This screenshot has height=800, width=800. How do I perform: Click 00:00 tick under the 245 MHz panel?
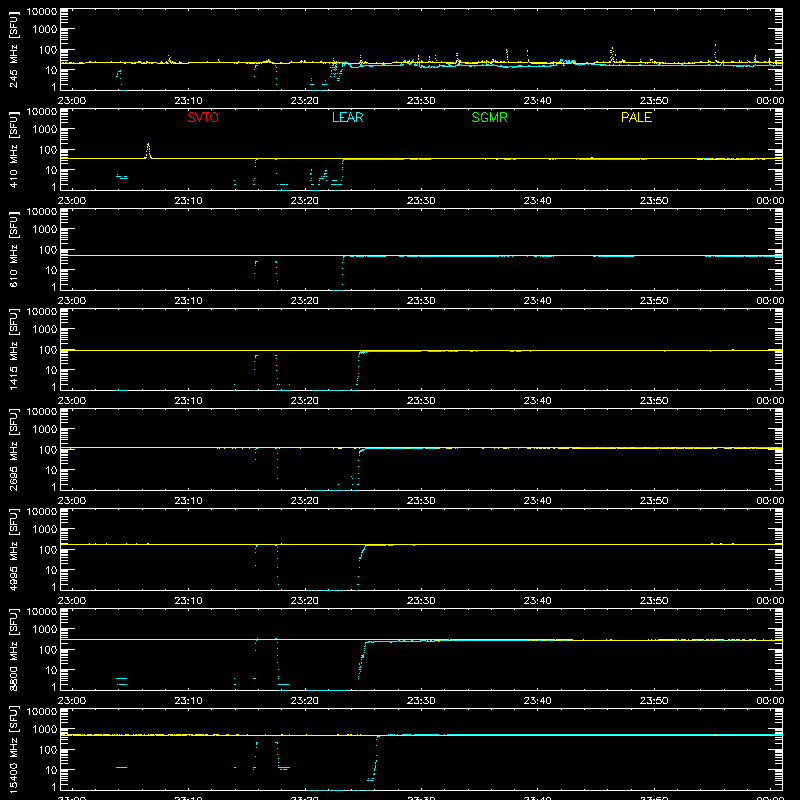770,101
